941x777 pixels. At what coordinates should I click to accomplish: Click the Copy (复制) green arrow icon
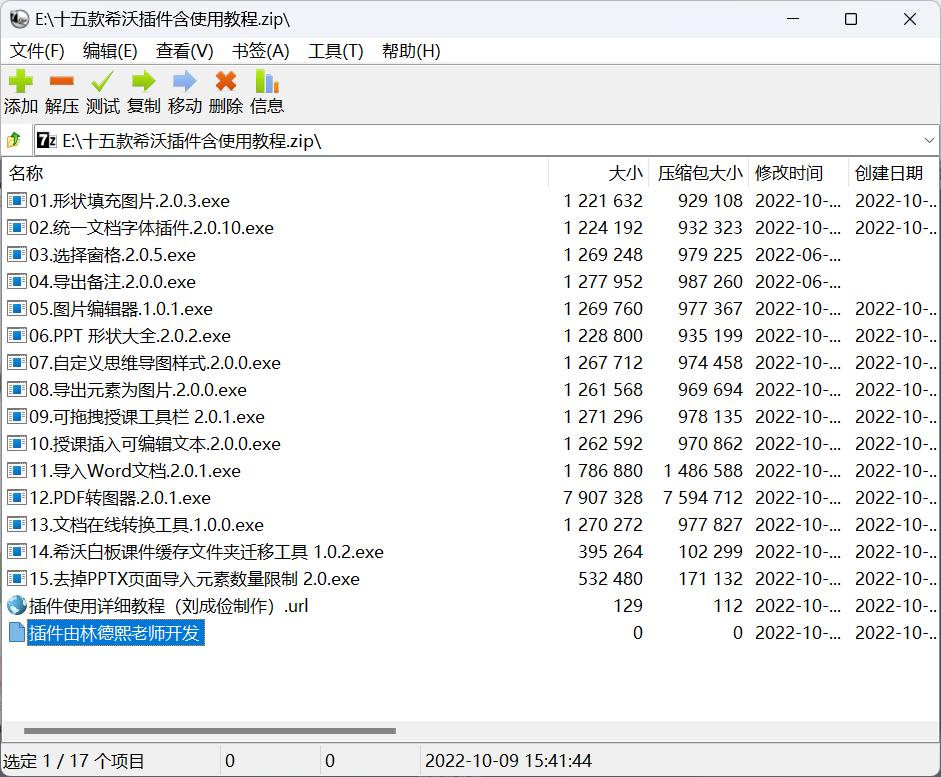(143, 83)
